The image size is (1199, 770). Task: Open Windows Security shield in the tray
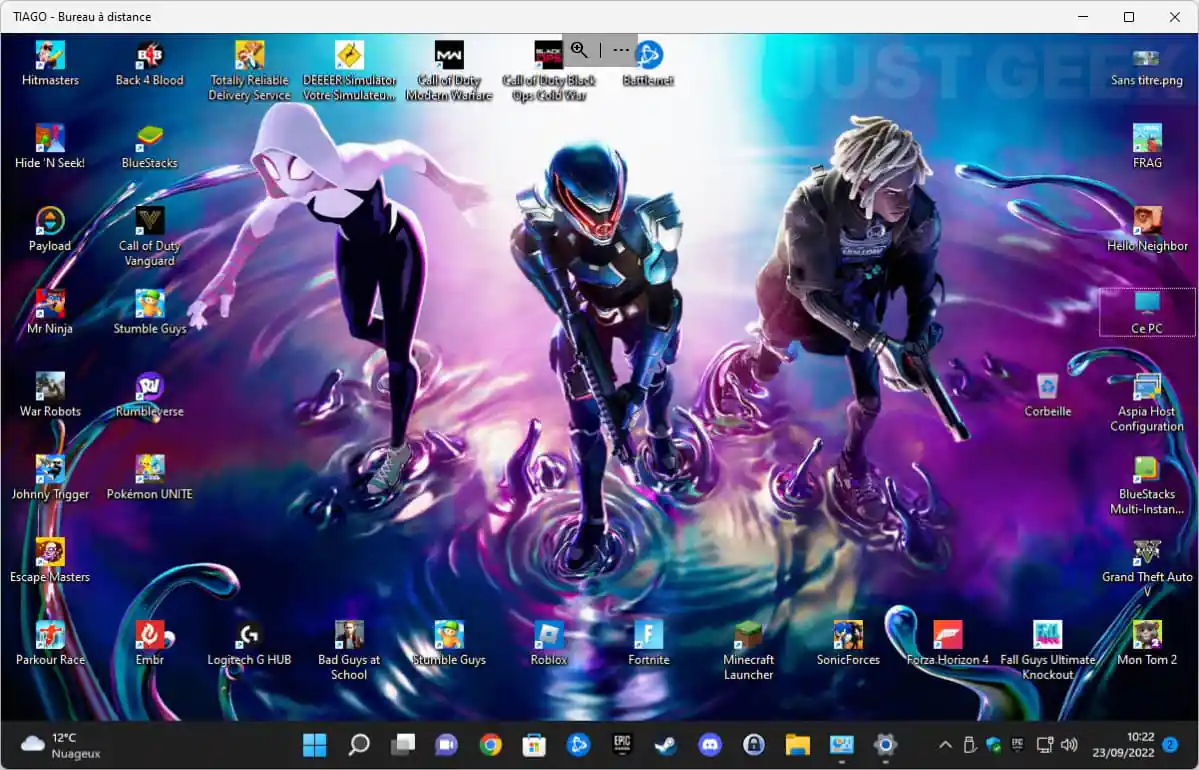(x=993, y=745)
